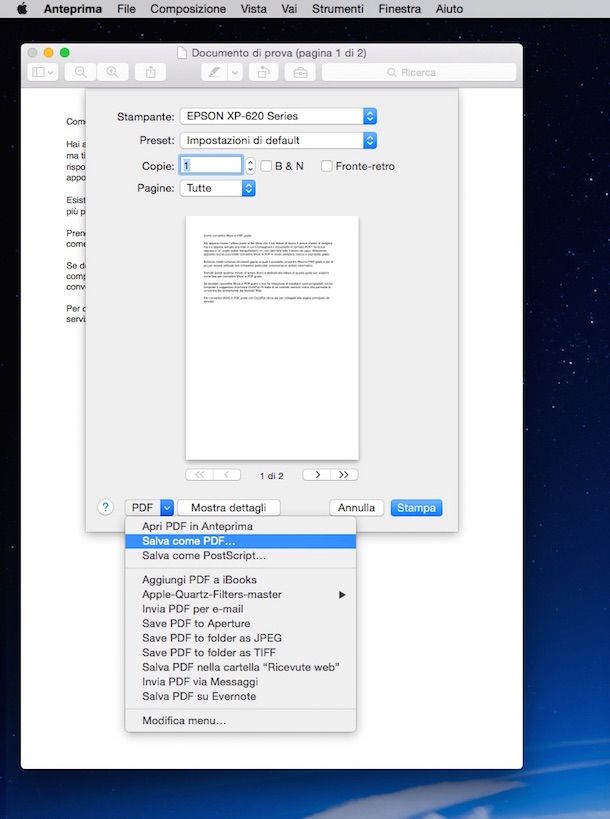Click the help question mark button

tap(106, 507)
